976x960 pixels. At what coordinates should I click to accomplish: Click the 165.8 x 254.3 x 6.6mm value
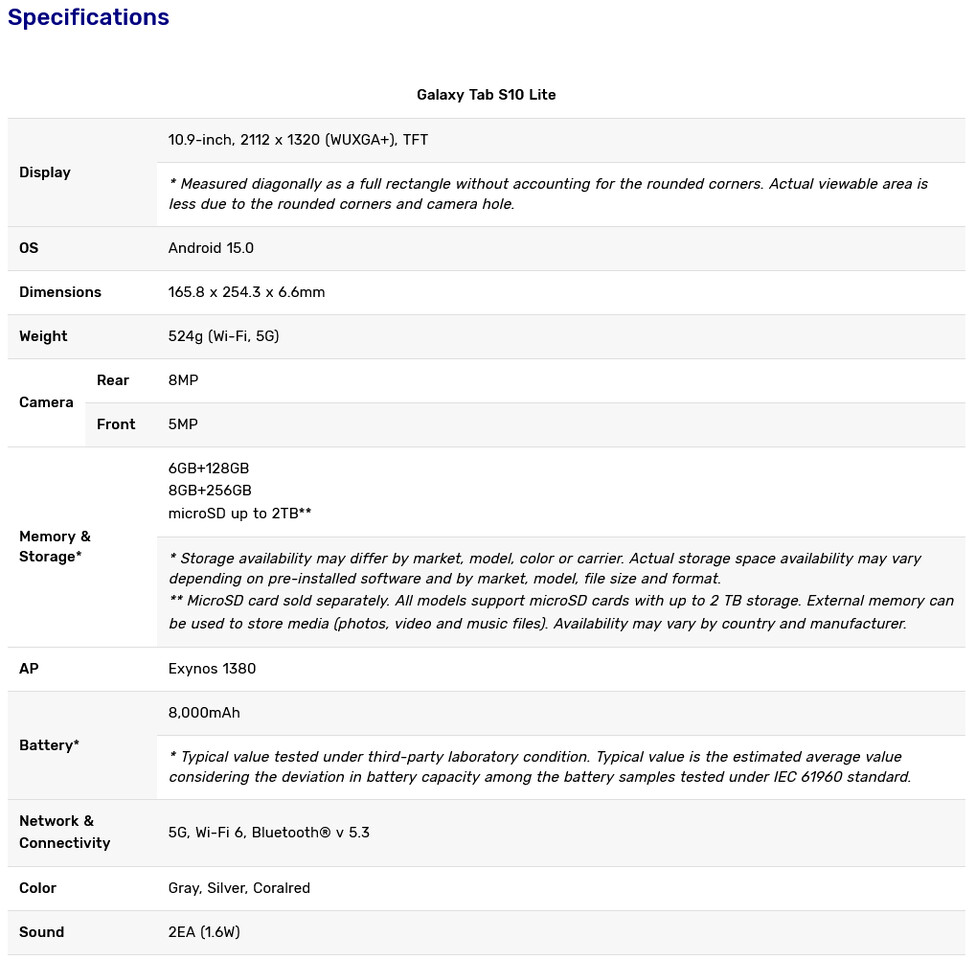click(x=246, y=292)
